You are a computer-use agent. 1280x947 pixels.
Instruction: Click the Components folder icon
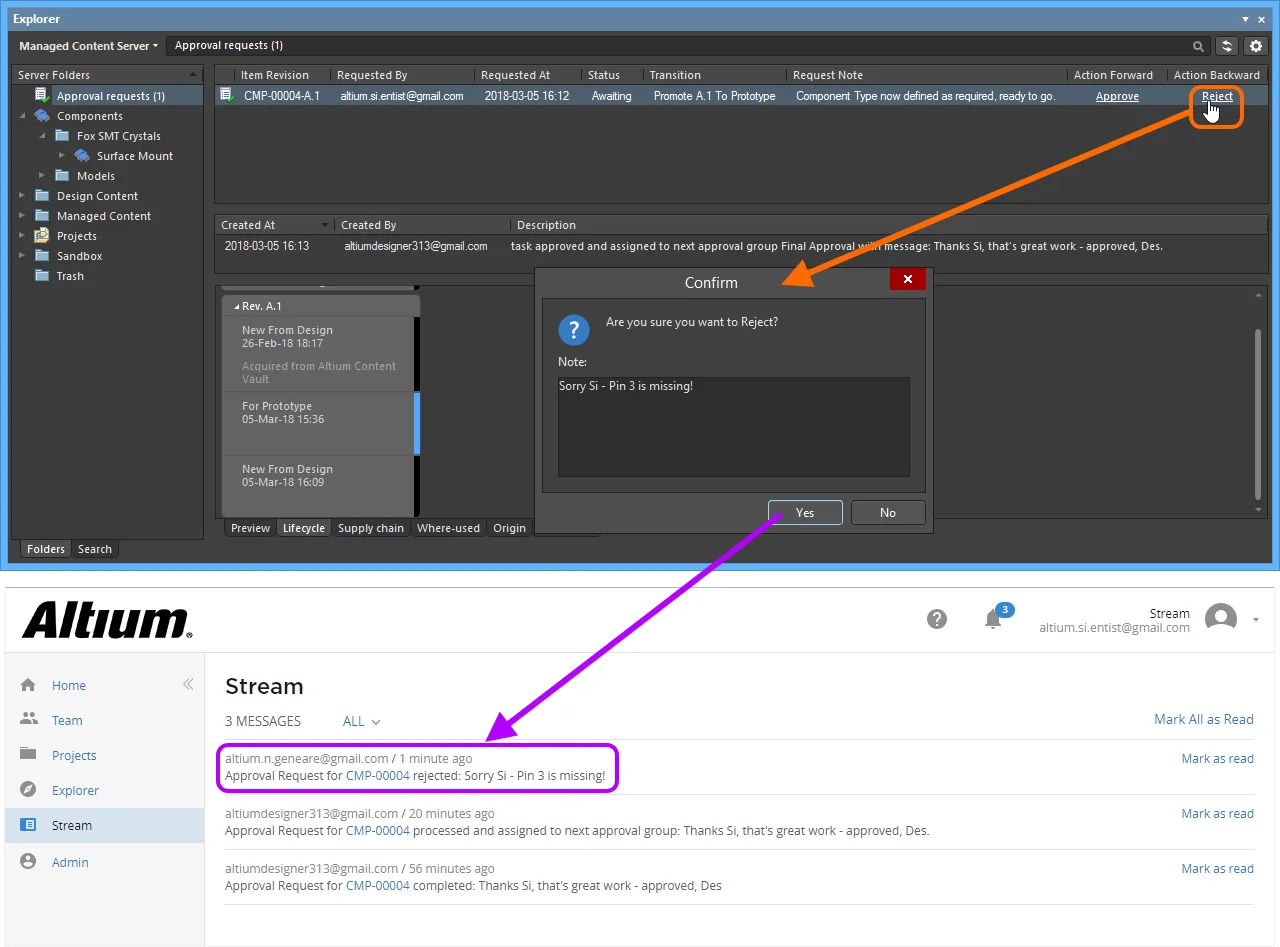pyautogui.click(x=41, y=116)
